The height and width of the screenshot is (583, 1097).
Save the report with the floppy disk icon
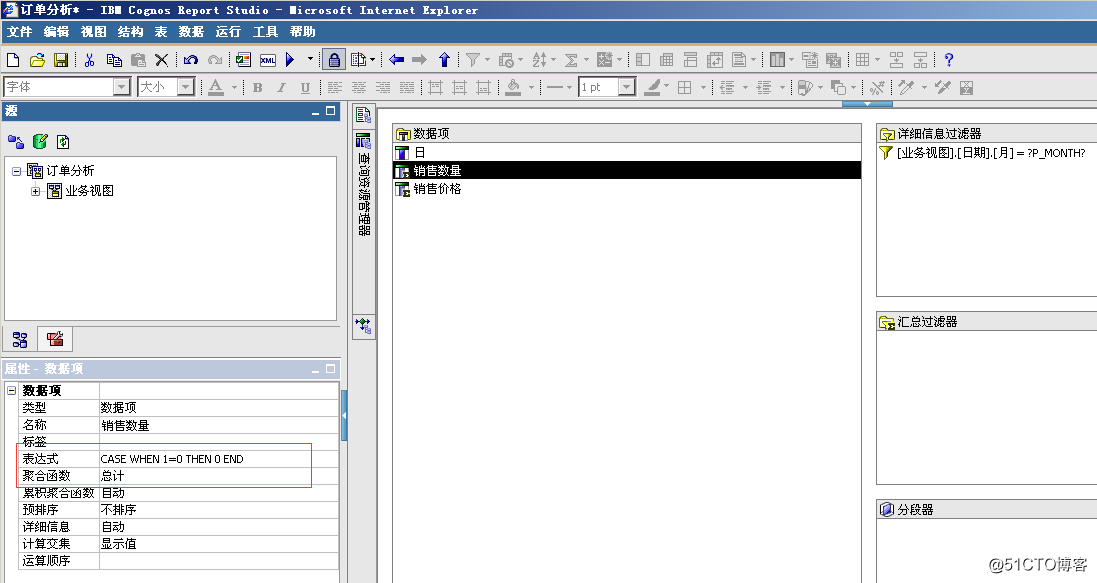(61, 60)
